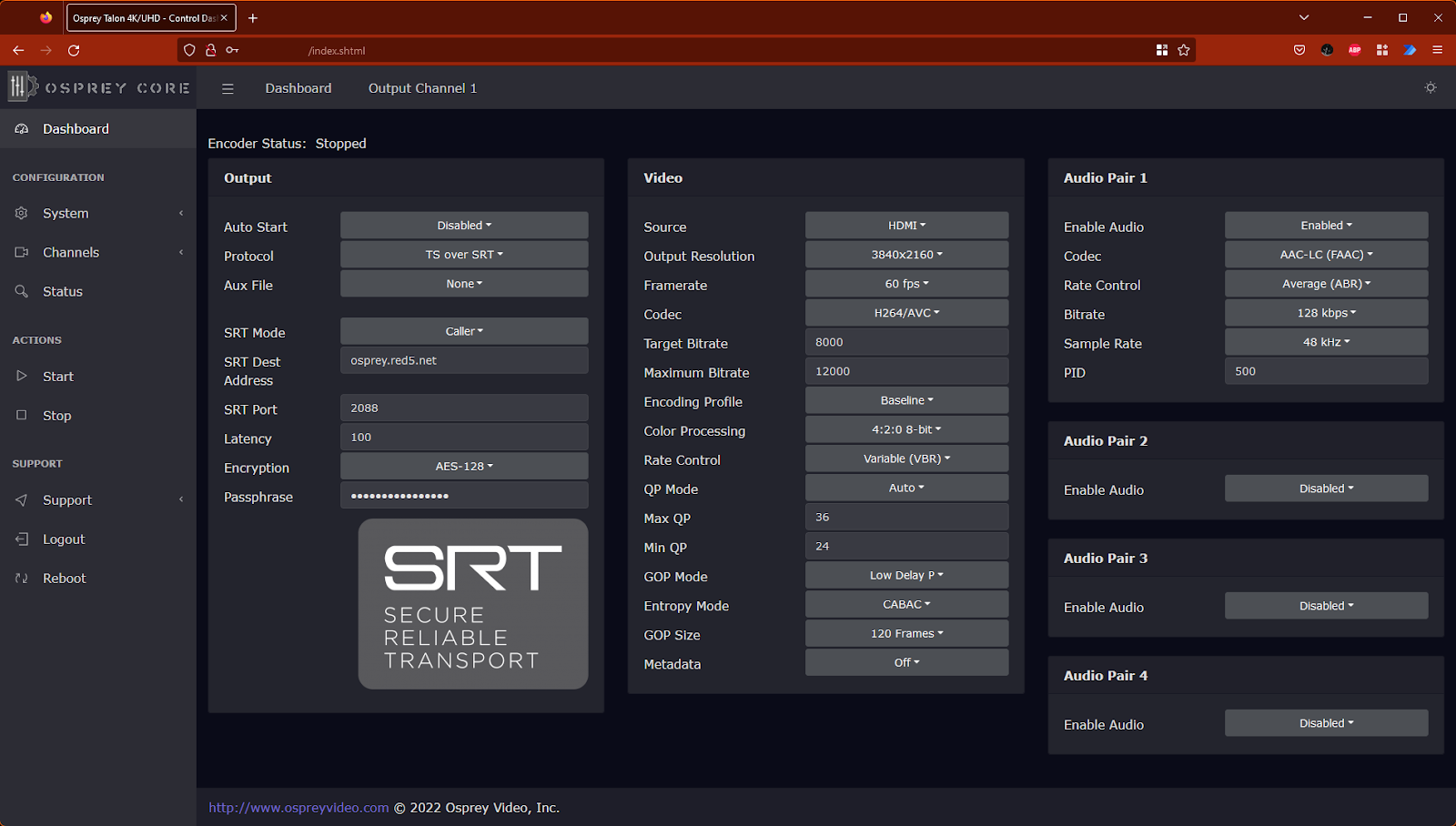
Task: Select Dashboard in the top navigation bar
Action: click(x=298, y=88)
